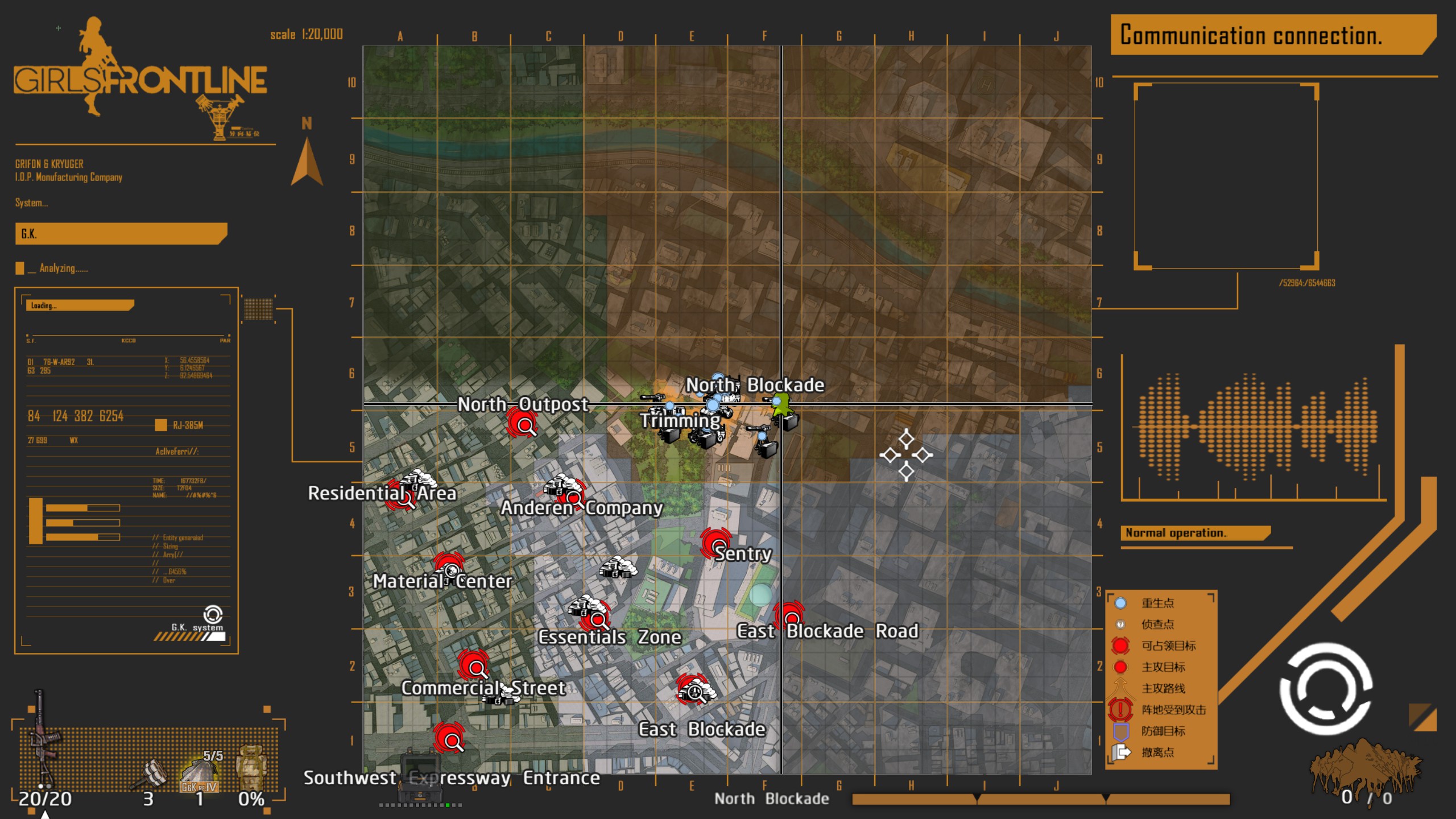This screenshot has height=819, width=1456.
Task: Click the white four-diamond crosshair cursor
Action: click(906, 454)
